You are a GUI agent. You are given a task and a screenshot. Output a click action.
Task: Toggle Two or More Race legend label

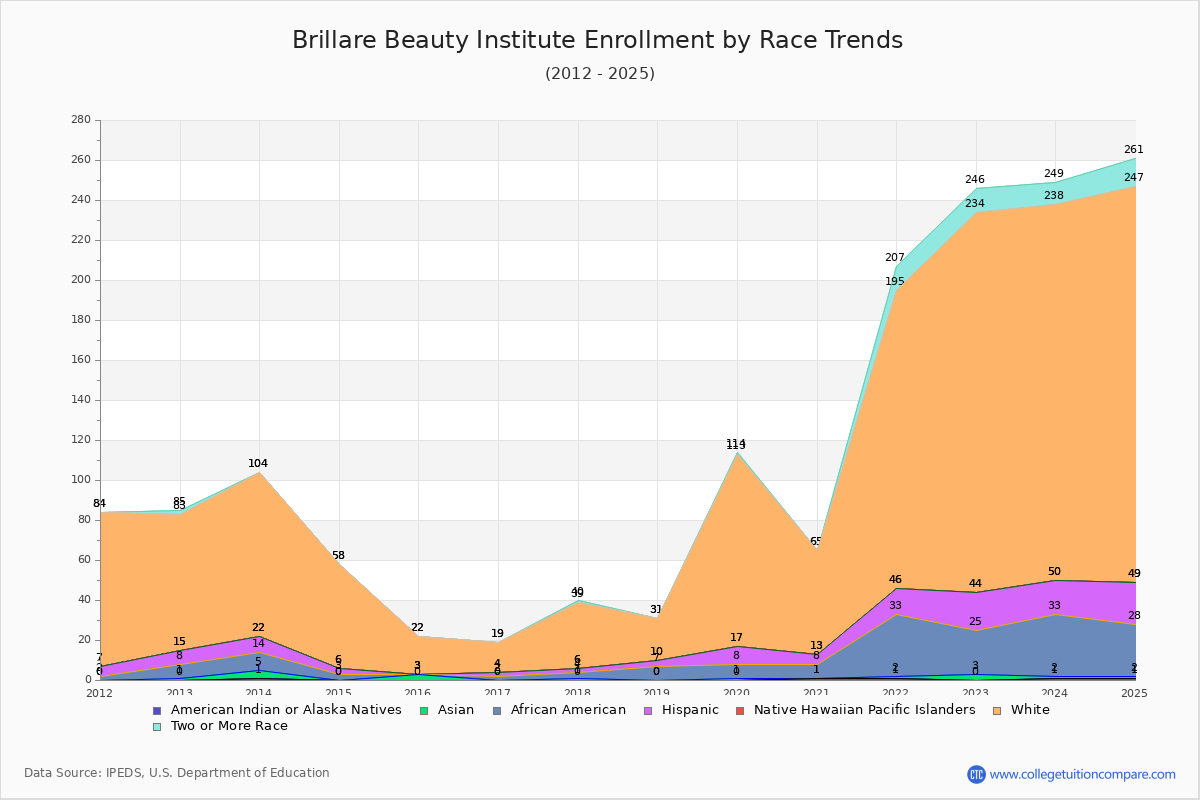click(x=229, y=726)
